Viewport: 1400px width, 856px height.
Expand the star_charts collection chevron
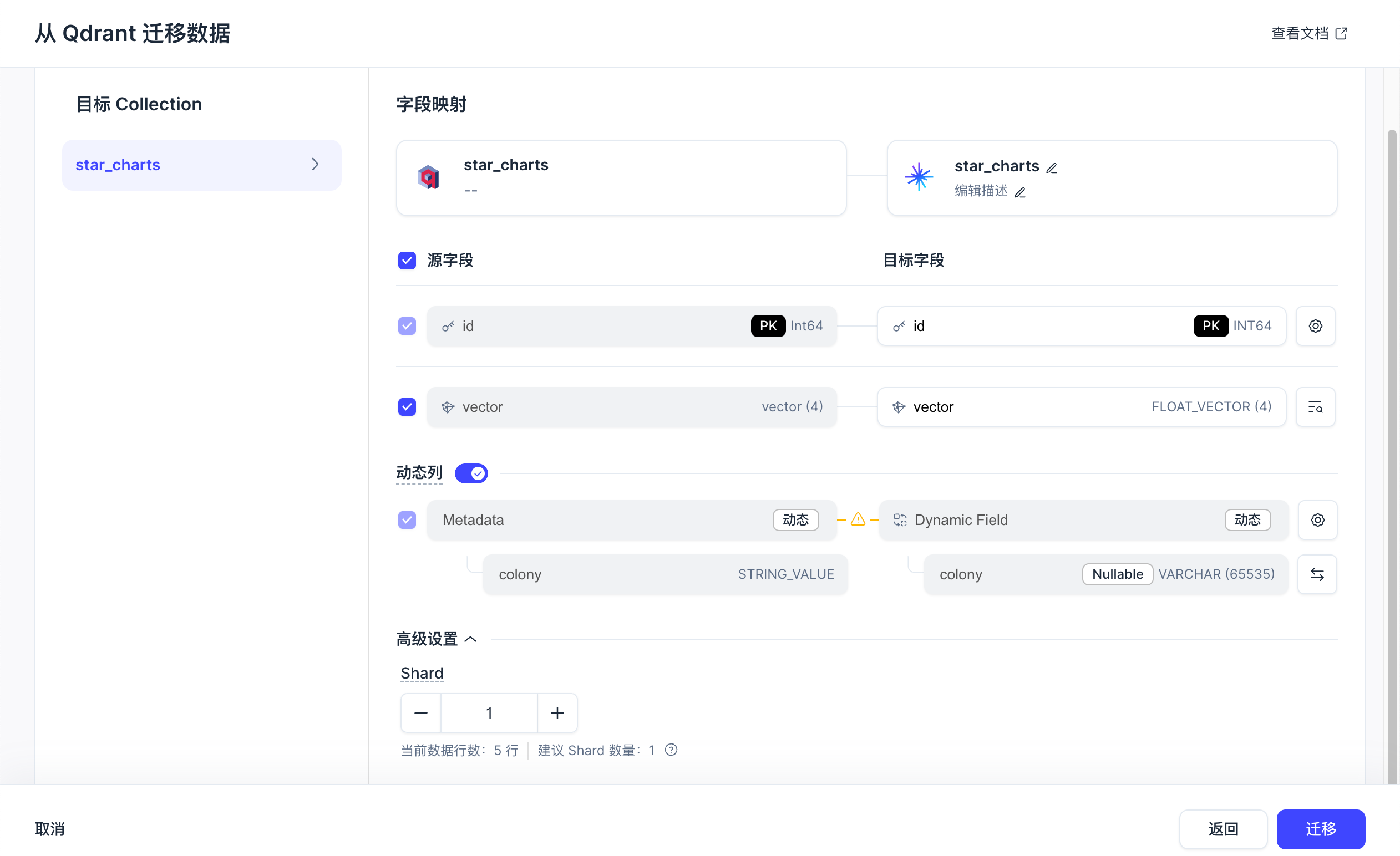316,165
